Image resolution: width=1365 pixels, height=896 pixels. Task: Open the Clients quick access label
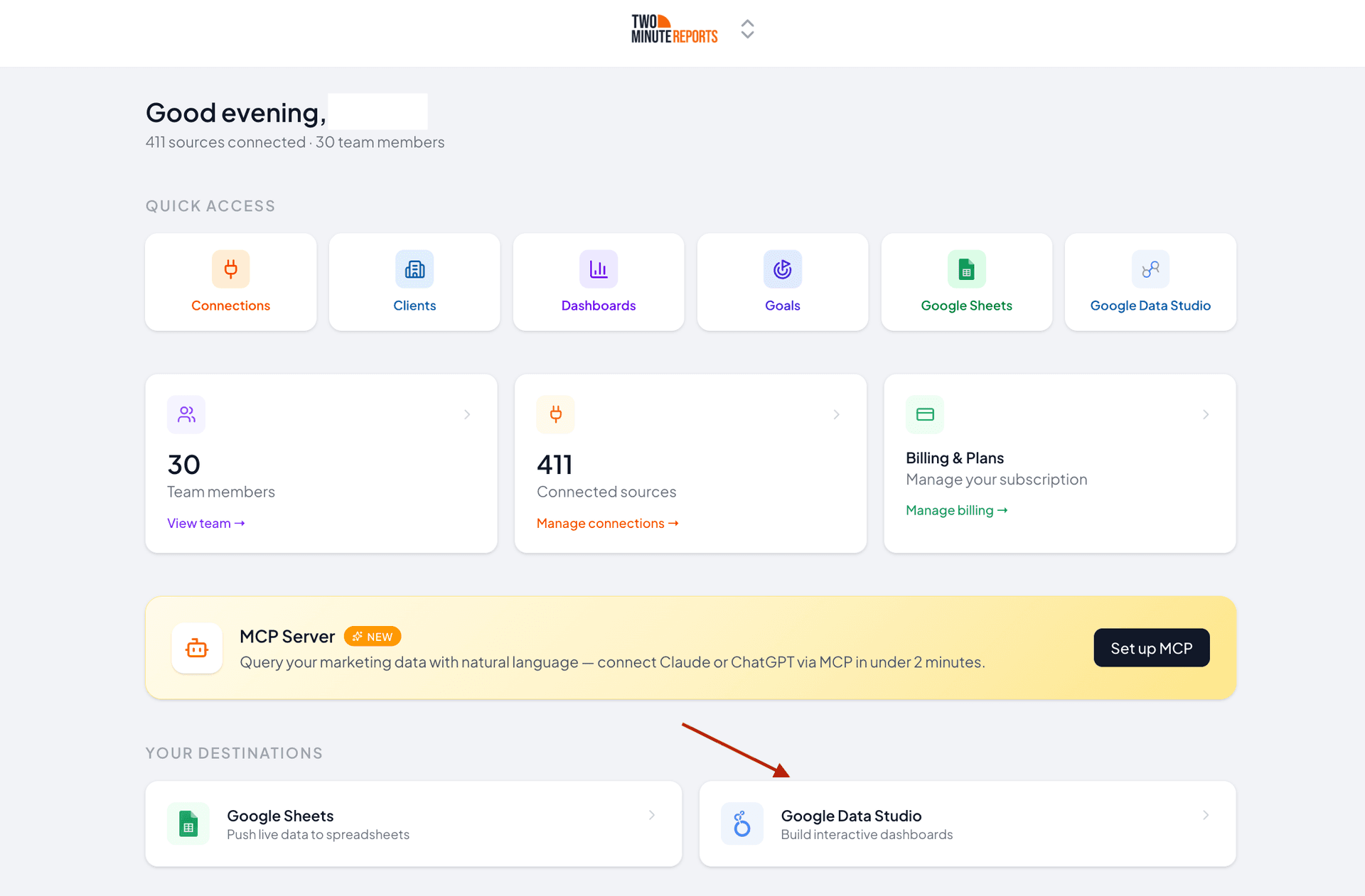414,306
